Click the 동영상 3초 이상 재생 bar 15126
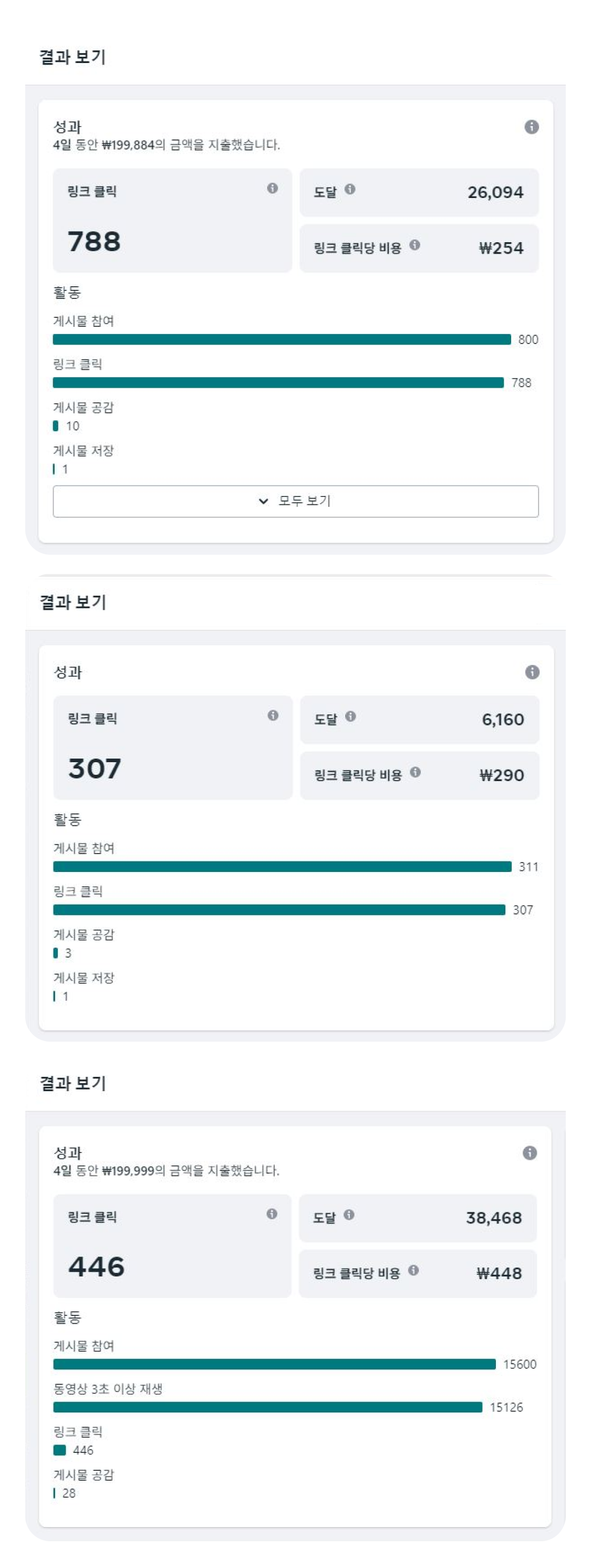 click(x=268, y=1407)
